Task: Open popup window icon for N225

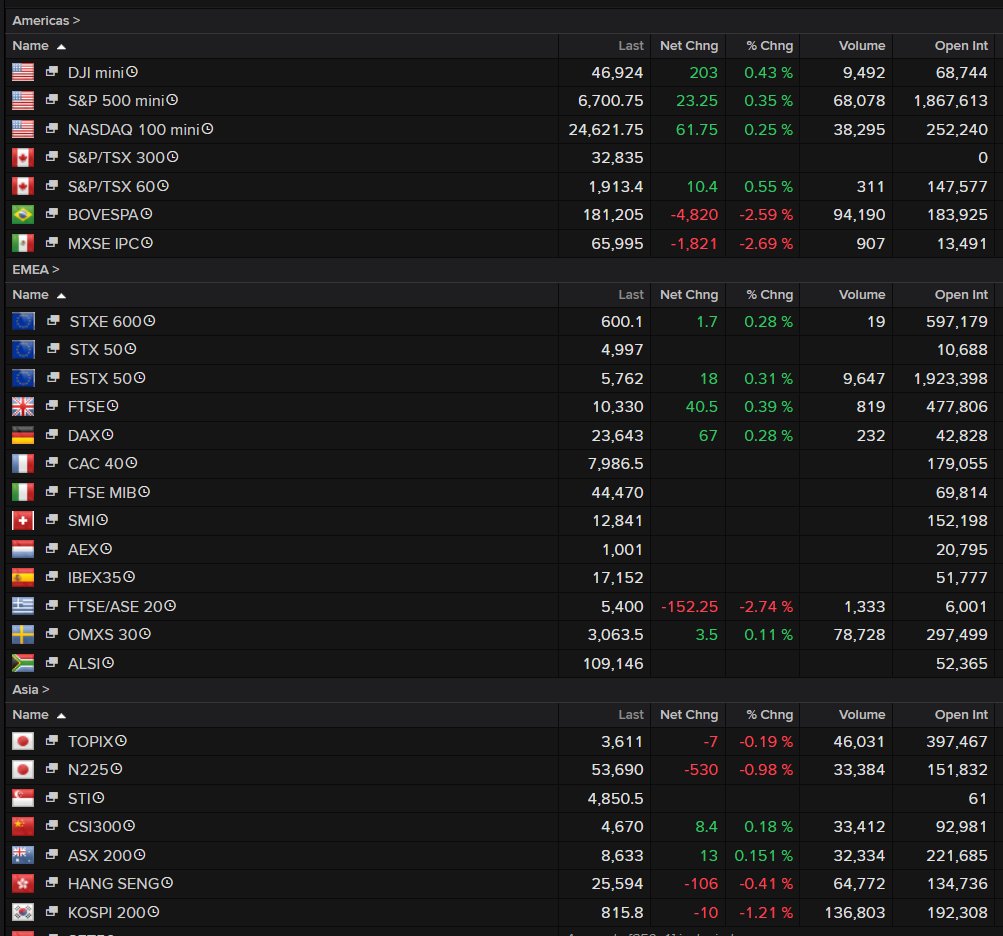Action: pyautogui.click(x=52, y=768)
